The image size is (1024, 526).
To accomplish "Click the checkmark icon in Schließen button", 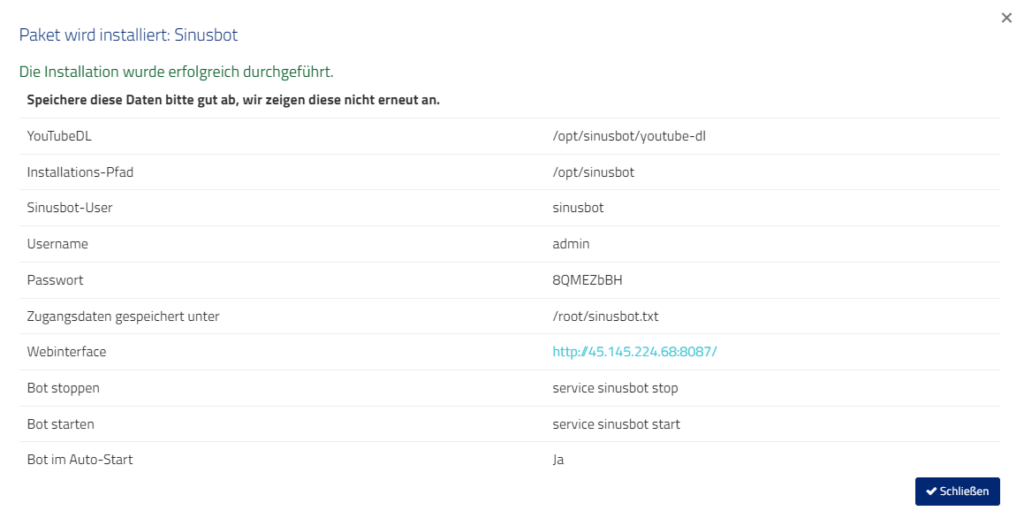I will coord(931,491).
